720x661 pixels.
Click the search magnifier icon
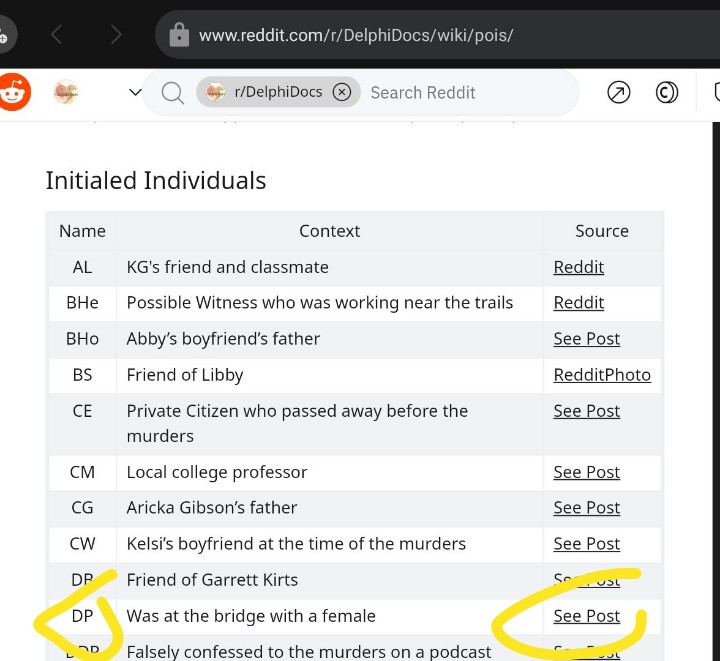point(173,93)
